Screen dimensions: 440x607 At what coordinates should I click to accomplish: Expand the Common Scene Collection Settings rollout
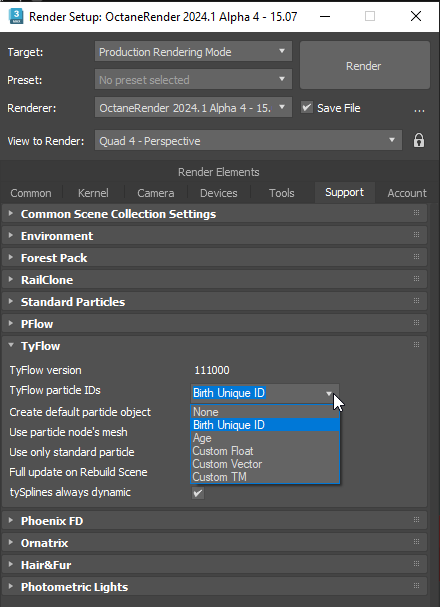click(11, 213)
